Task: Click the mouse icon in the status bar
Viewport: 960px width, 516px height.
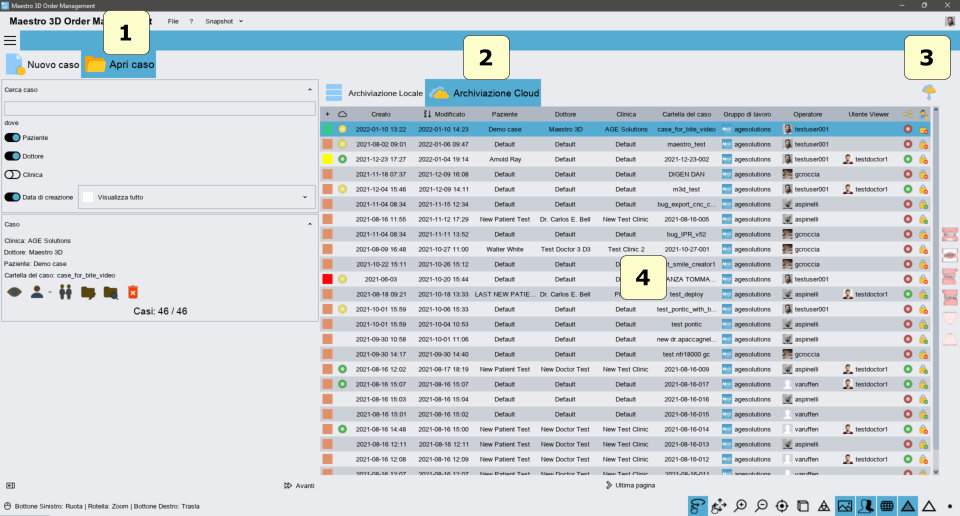Action: point(7,506)
